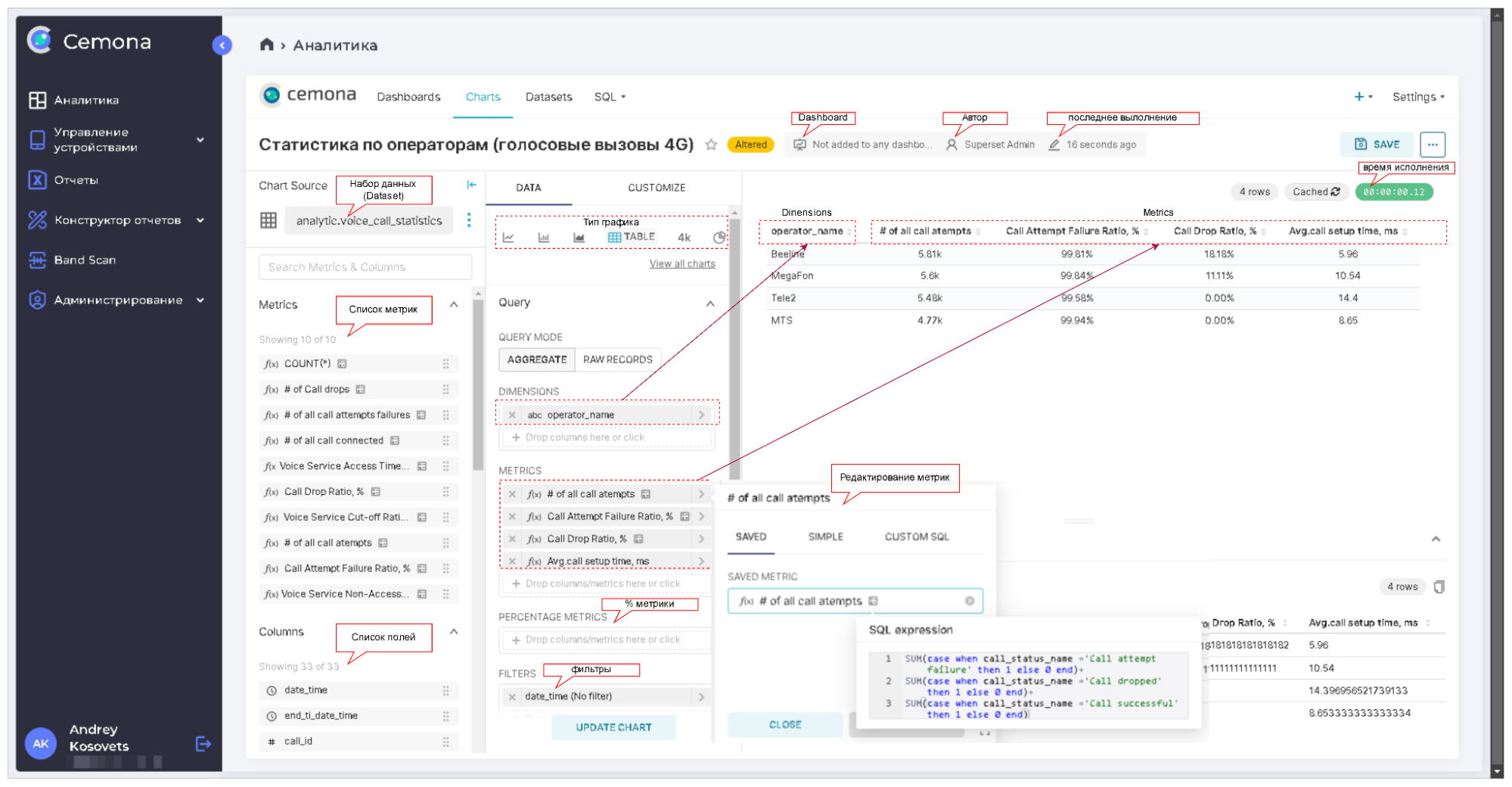Collapse sidebar with the blue arrow button
This screenshot has height=787, width=1512.
(x=222, y=45)
